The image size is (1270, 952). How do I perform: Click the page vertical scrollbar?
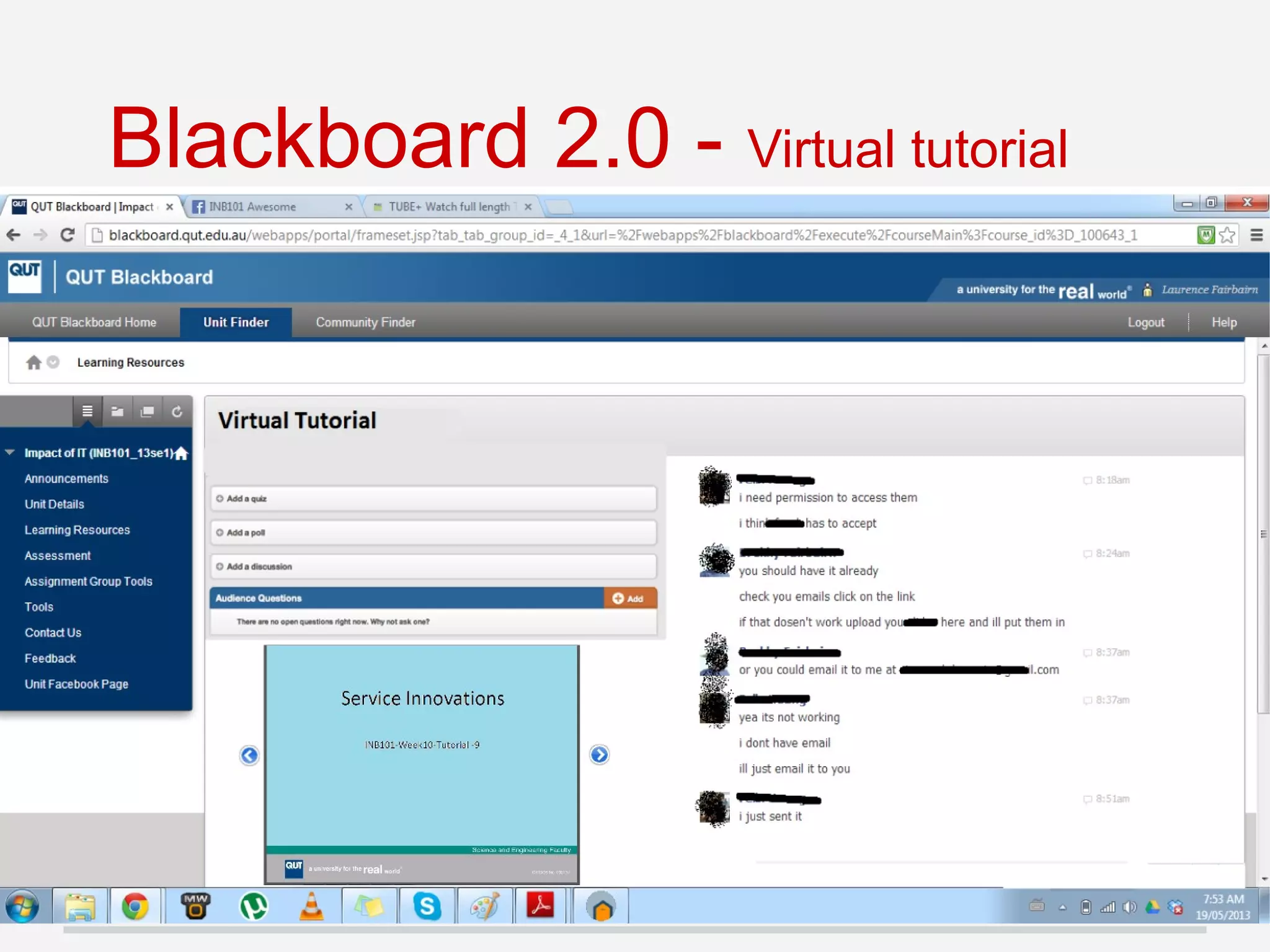1263,533
